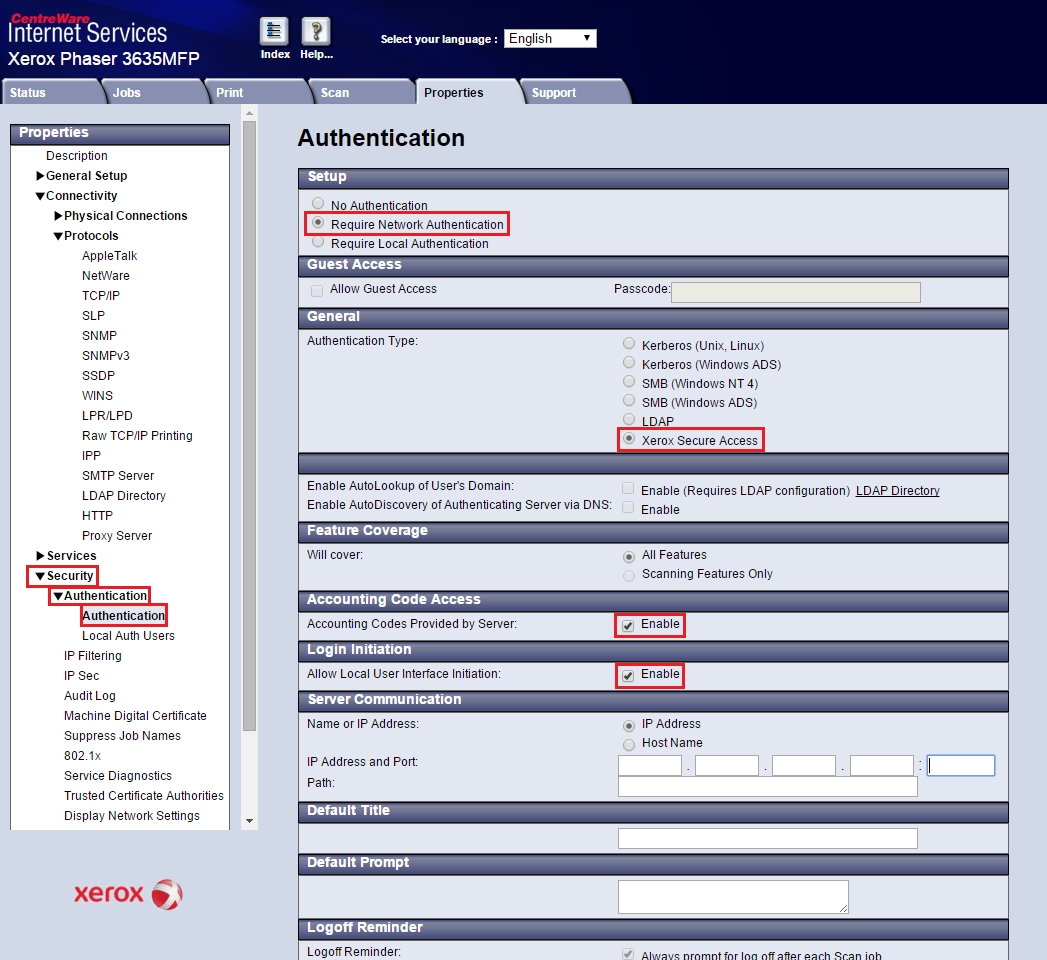
Task: Expand the Services tree node
Action: (40, 556)
